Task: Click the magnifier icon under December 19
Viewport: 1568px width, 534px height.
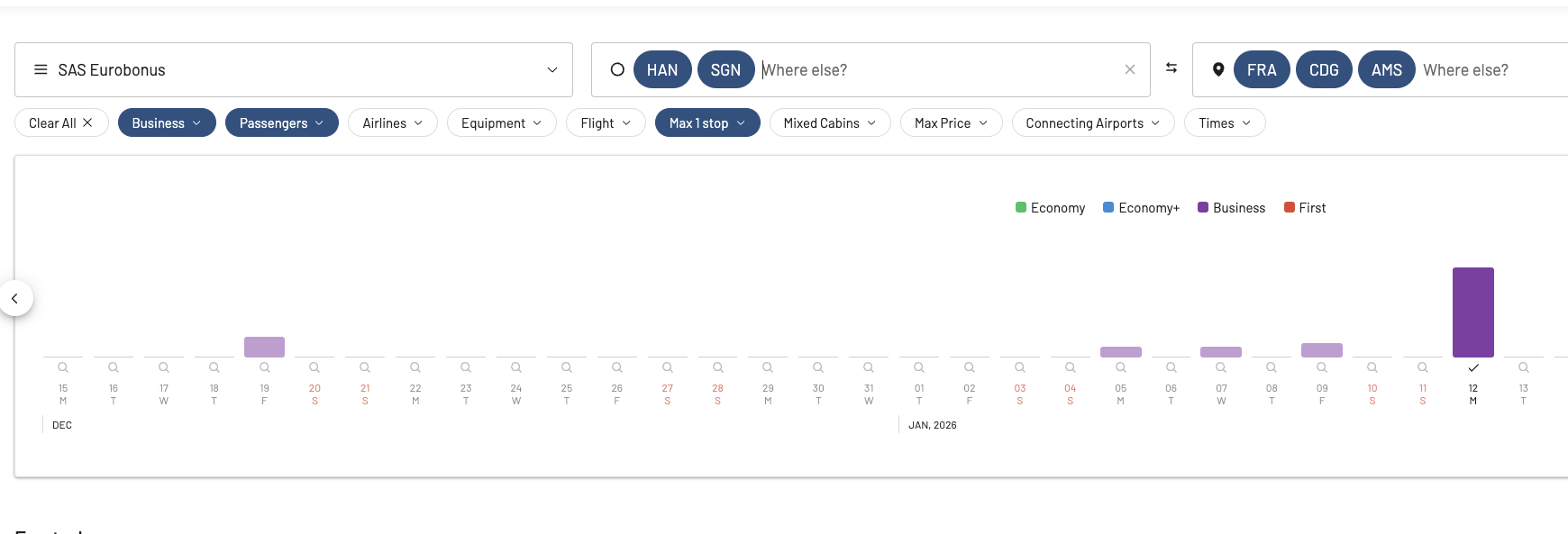Action: (264, 367)
